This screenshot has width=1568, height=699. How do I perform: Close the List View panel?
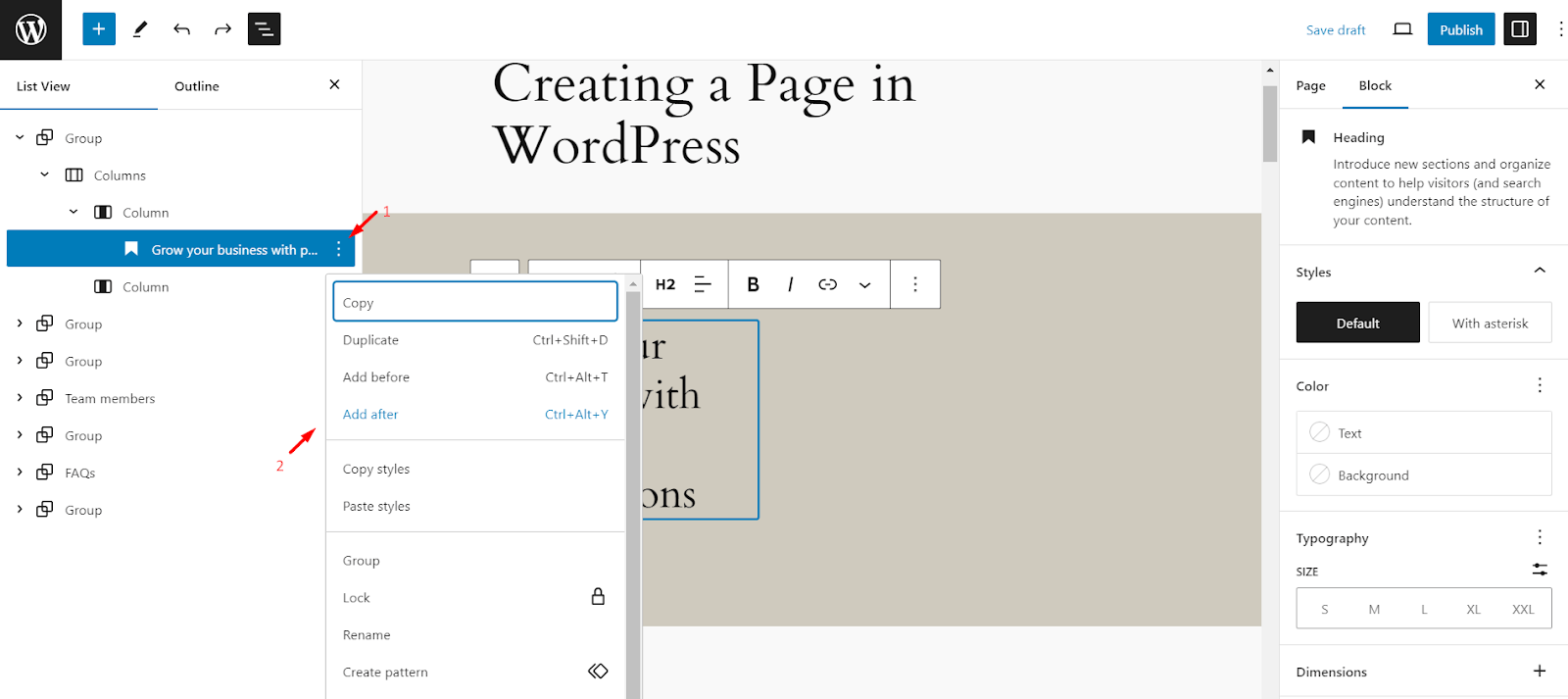coord(334,85)
